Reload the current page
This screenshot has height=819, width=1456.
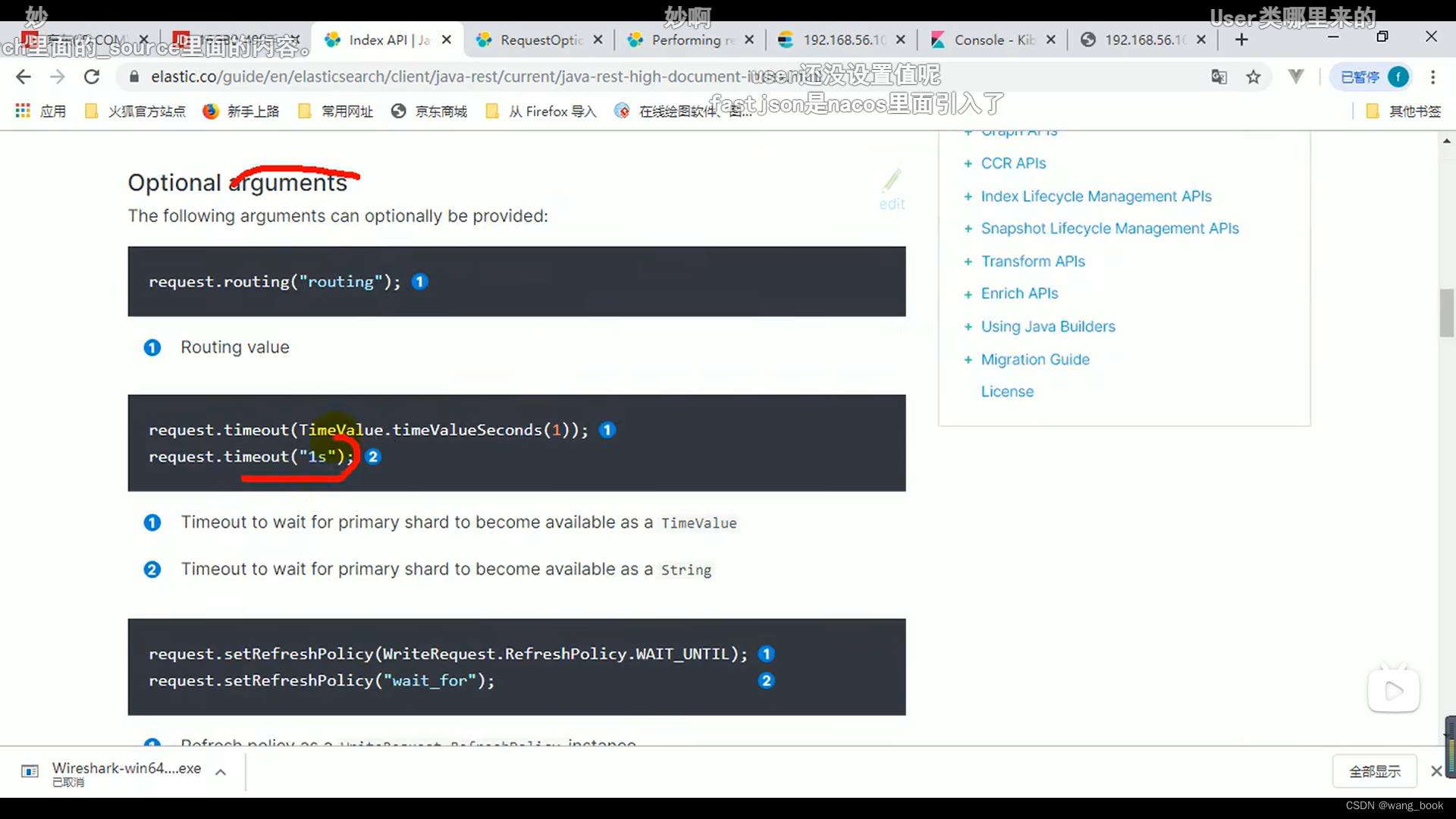(x=92, y=77)
